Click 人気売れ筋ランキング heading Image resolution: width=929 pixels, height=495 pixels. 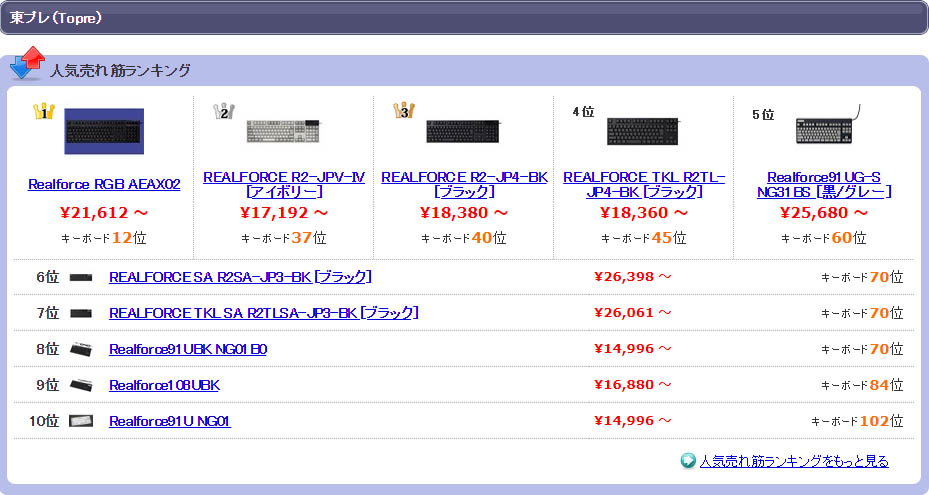120,71
